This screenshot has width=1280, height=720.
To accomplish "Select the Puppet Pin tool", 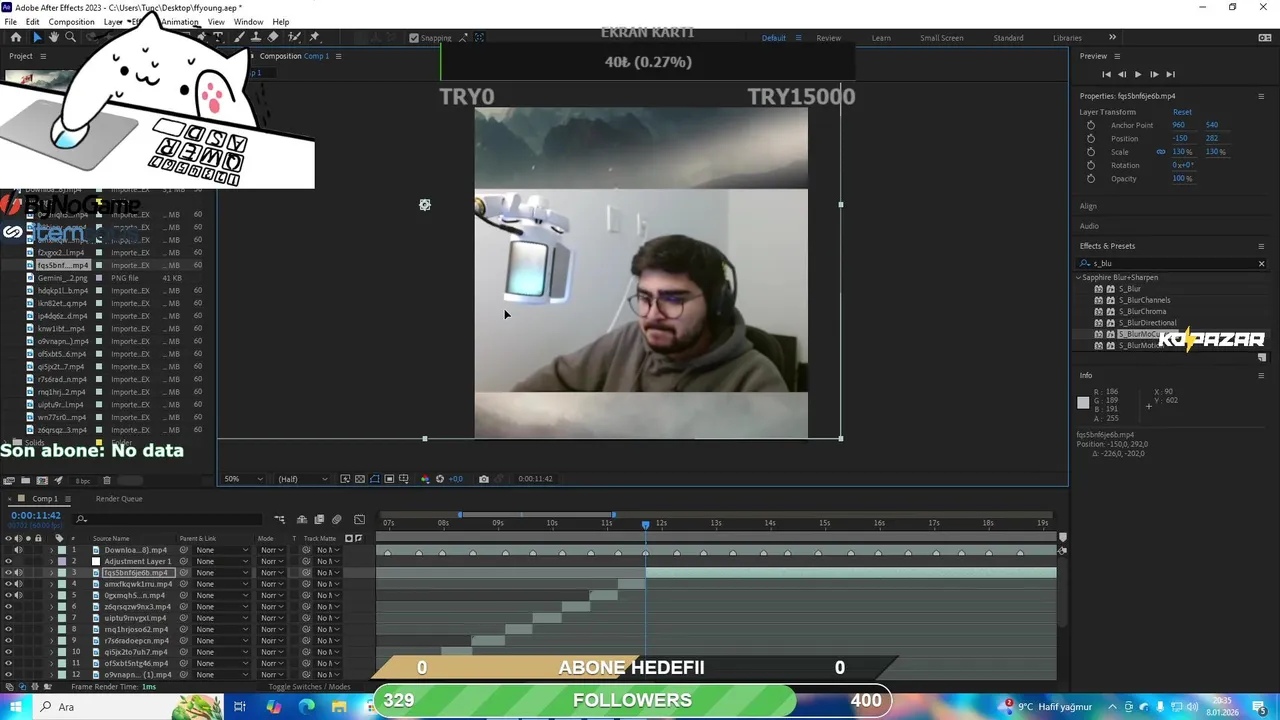I will 314,37.
